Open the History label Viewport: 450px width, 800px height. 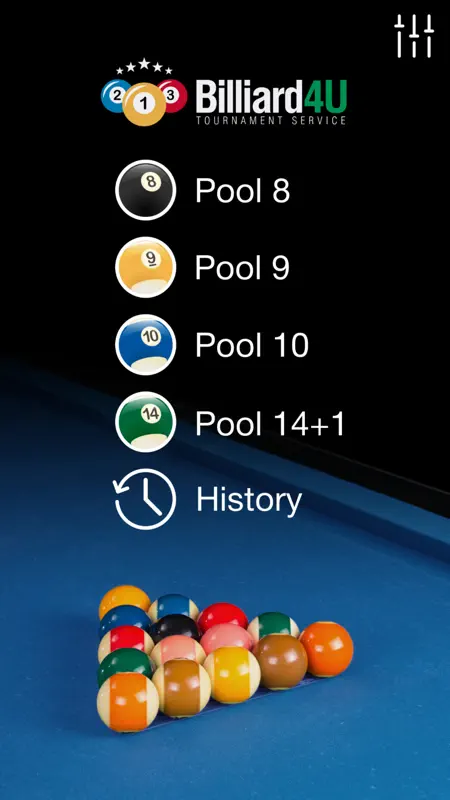click(x=249, y=500)
